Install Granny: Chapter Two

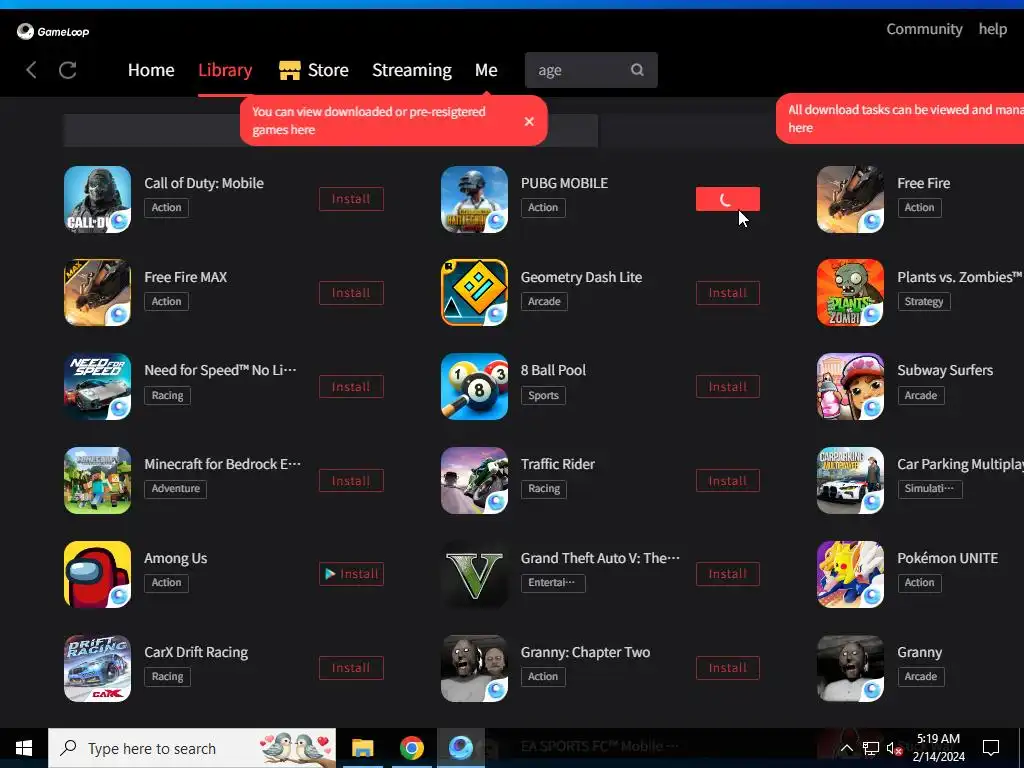pos(728,668)
